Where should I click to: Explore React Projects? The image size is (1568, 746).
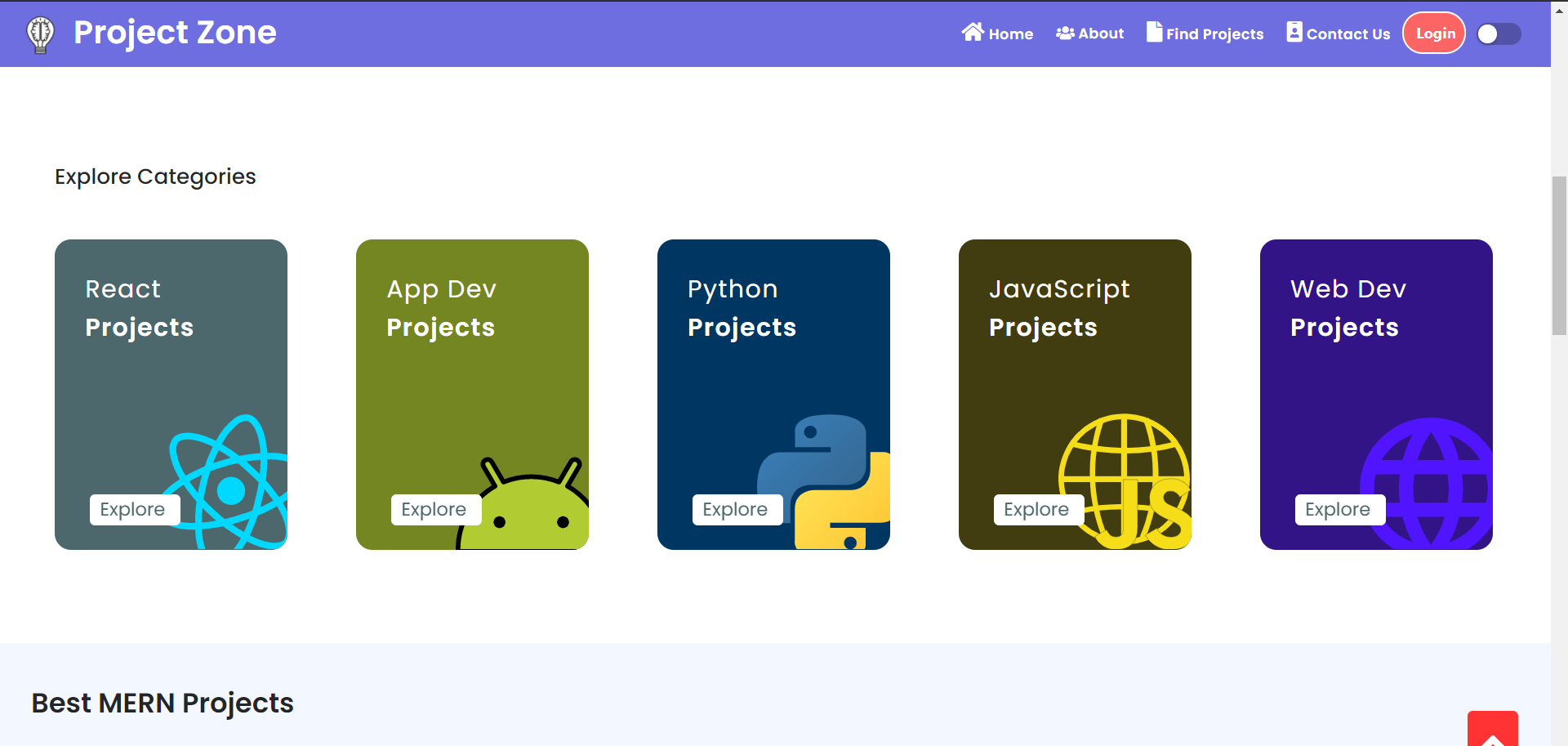click(135, 510)
